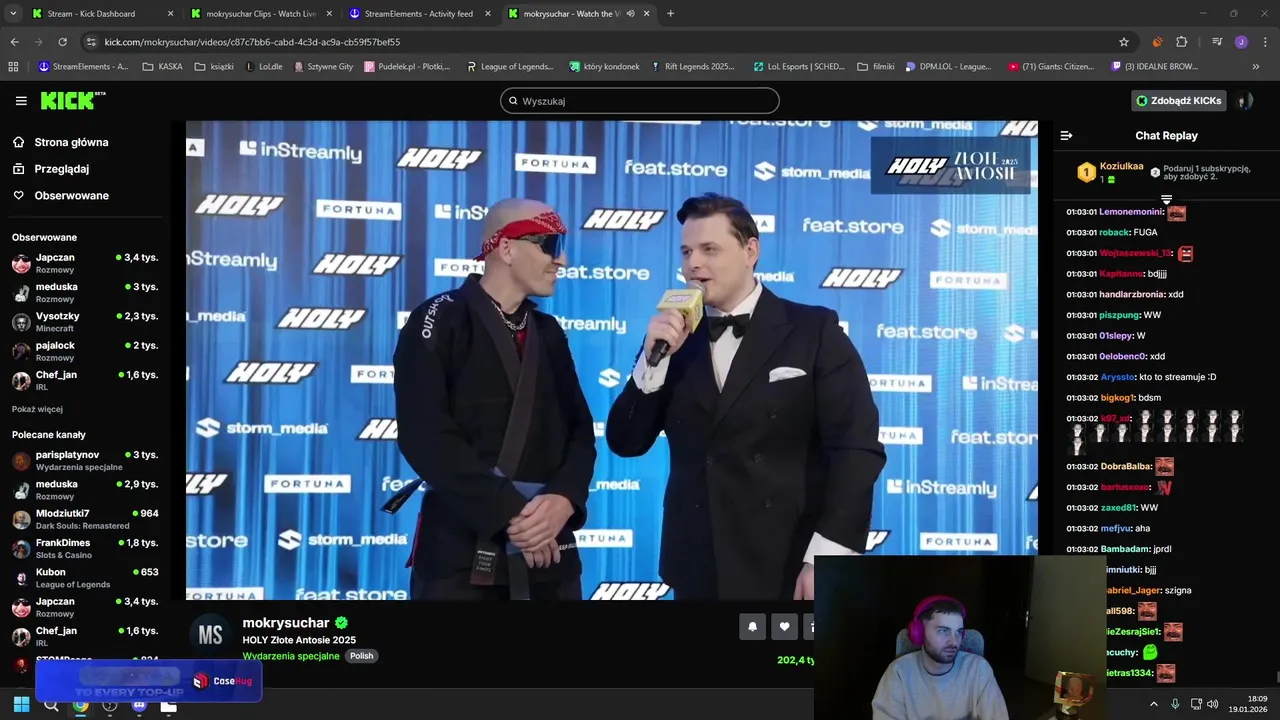Open the DPM.LOL bookmark
1280x720 pixels.
(x=949, y=67)
